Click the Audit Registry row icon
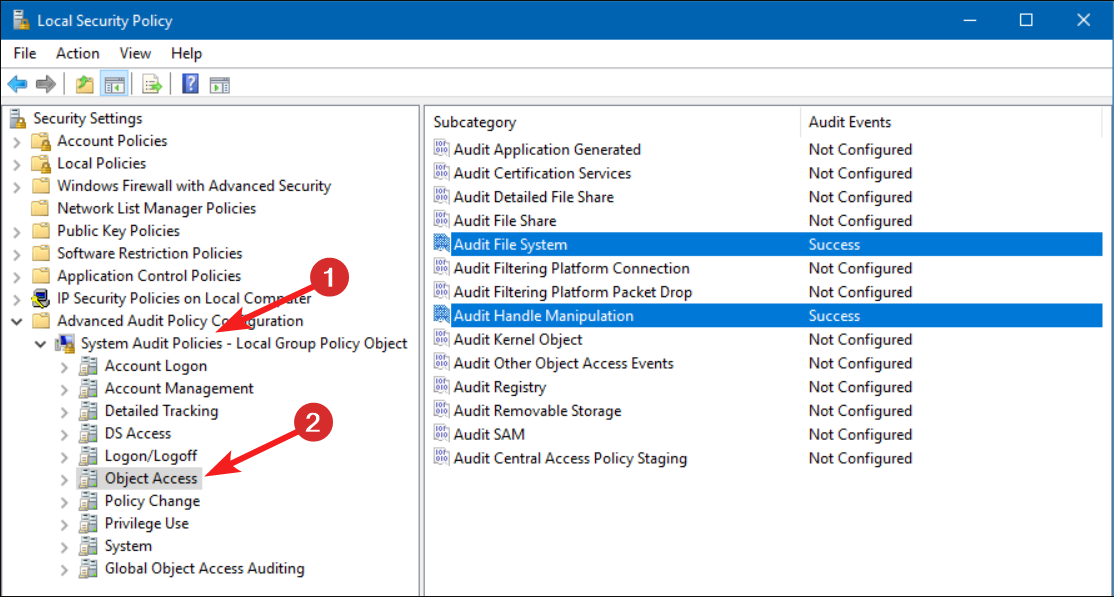Screen dimensions: 1114x597 (441, 387)
